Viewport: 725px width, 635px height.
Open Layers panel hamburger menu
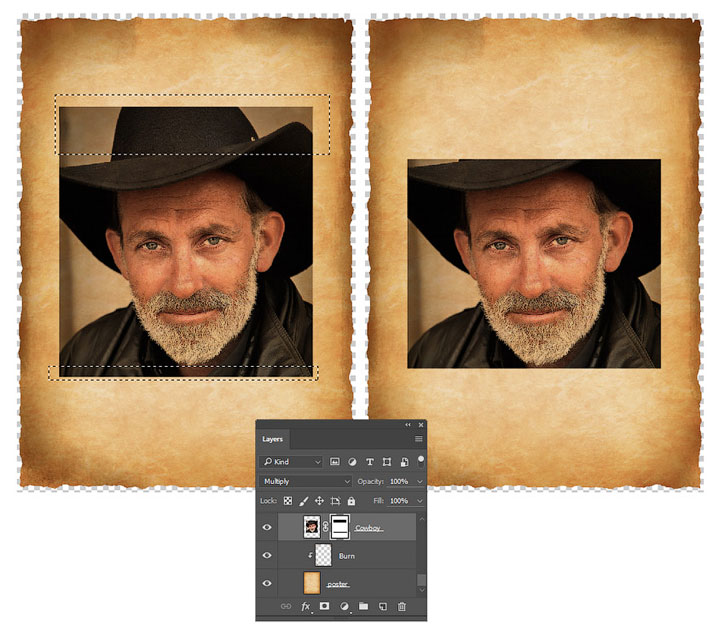tap(418, 439)
